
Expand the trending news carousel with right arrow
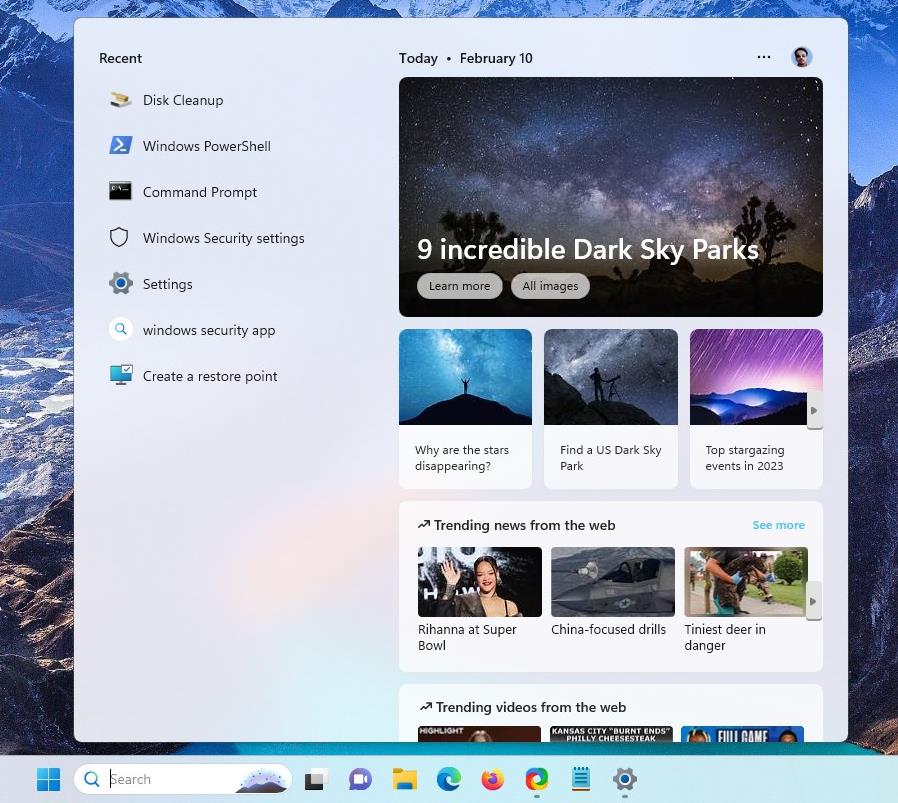point(814,601)
